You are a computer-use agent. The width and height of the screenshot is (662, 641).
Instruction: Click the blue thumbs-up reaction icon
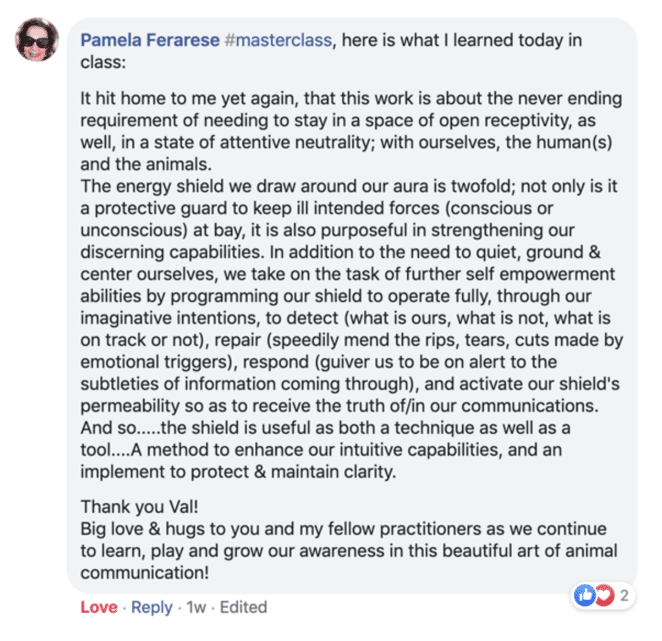tap(585, 595)
